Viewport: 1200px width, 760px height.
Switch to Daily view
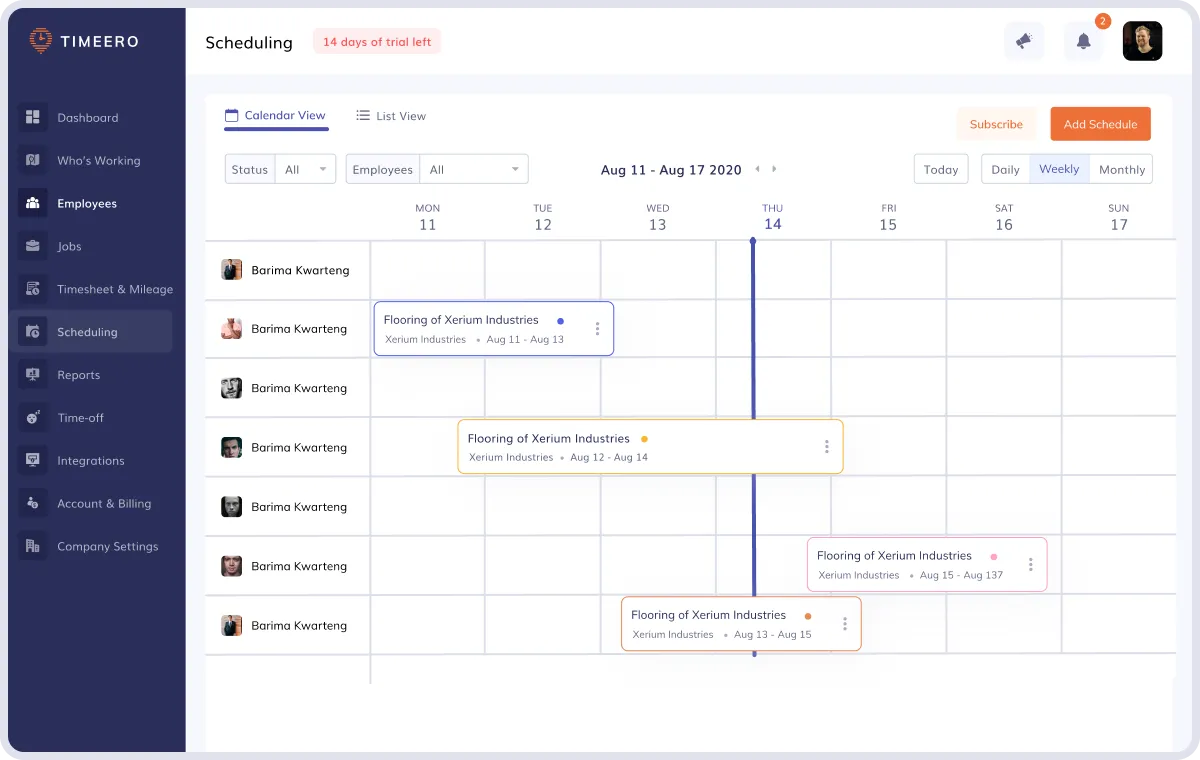click(1005, 169)
